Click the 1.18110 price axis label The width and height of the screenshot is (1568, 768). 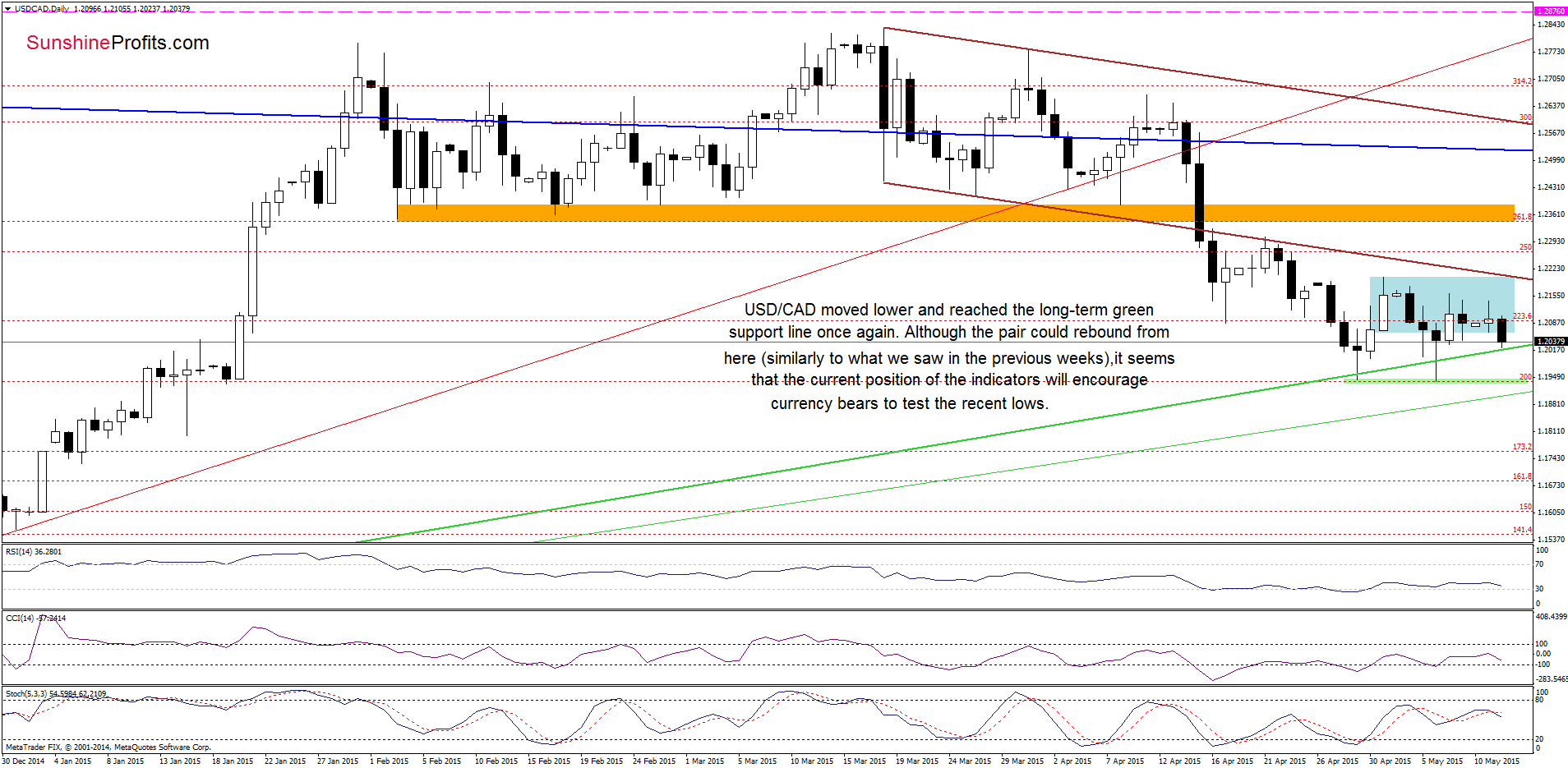tap(1551, 431)
